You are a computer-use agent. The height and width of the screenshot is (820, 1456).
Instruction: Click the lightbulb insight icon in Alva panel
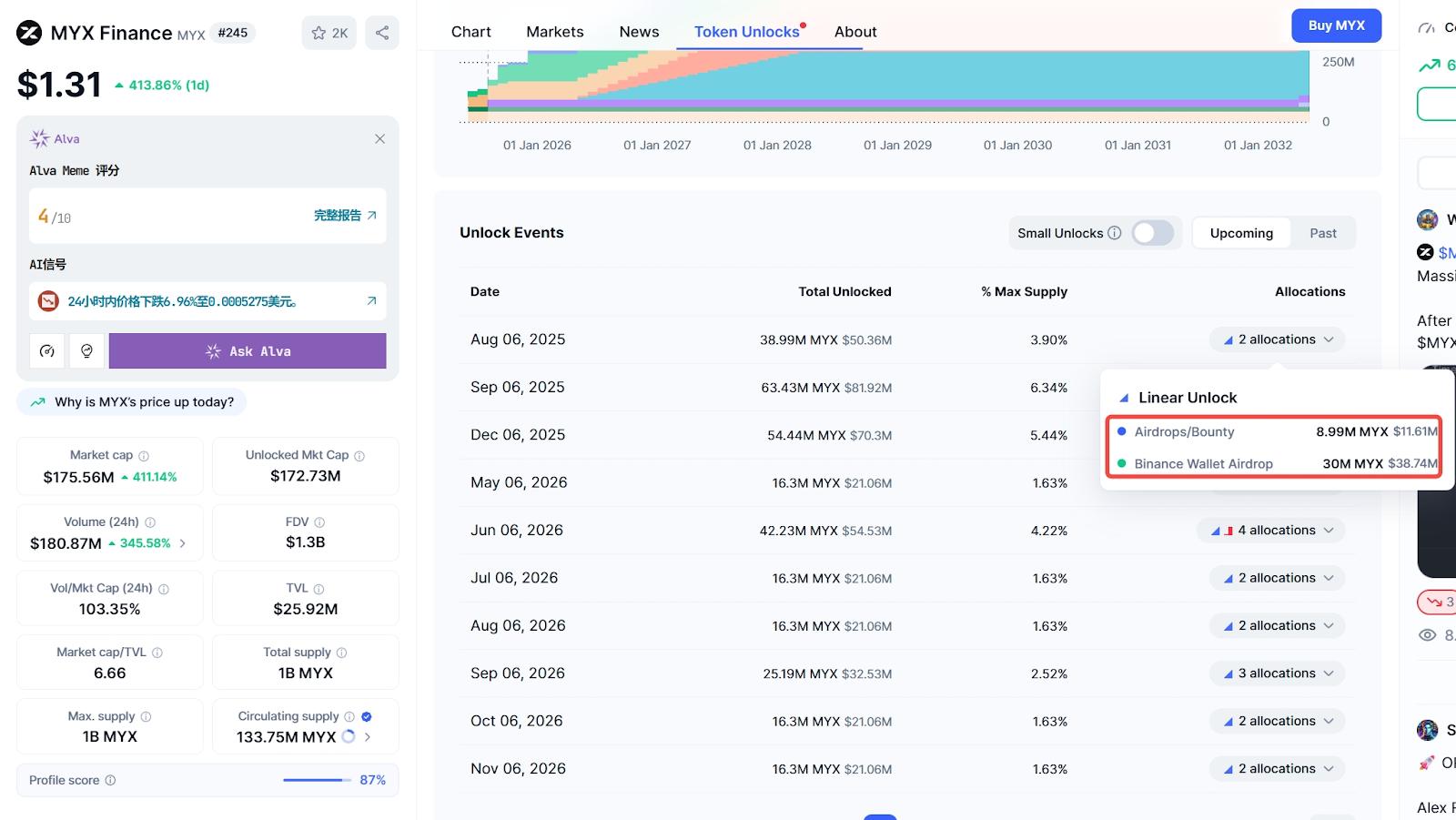[x=86, y=351]
